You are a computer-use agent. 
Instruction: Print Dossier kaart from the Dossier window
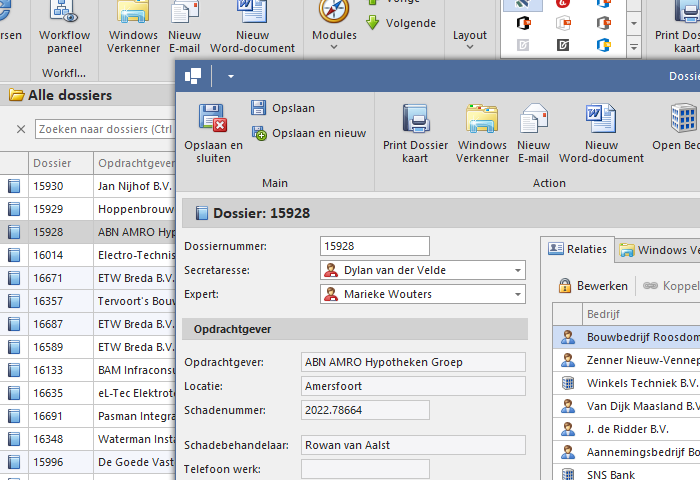coord(415,133)
